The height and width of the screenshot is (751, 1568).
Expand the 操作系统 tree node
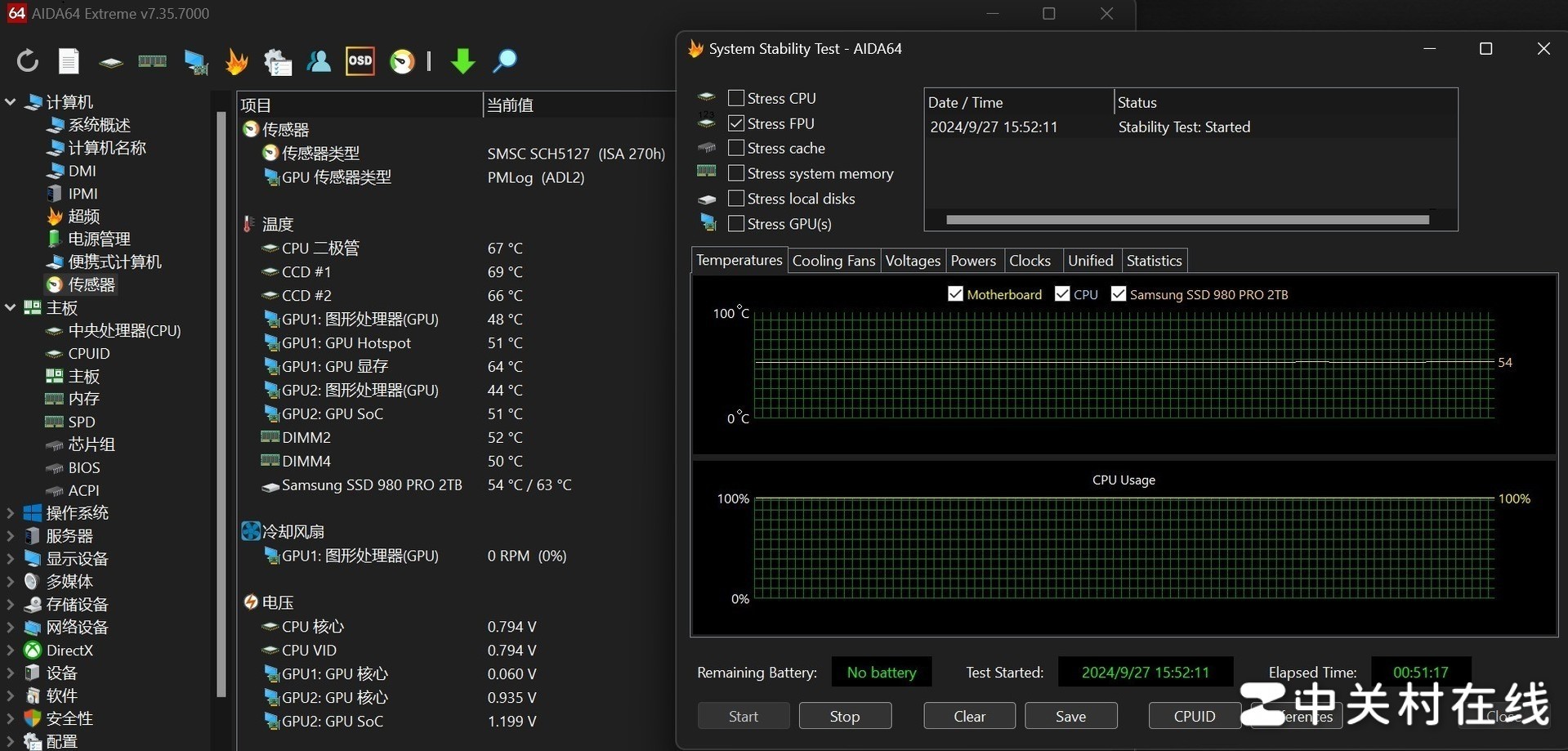click(x=11, y=513)
